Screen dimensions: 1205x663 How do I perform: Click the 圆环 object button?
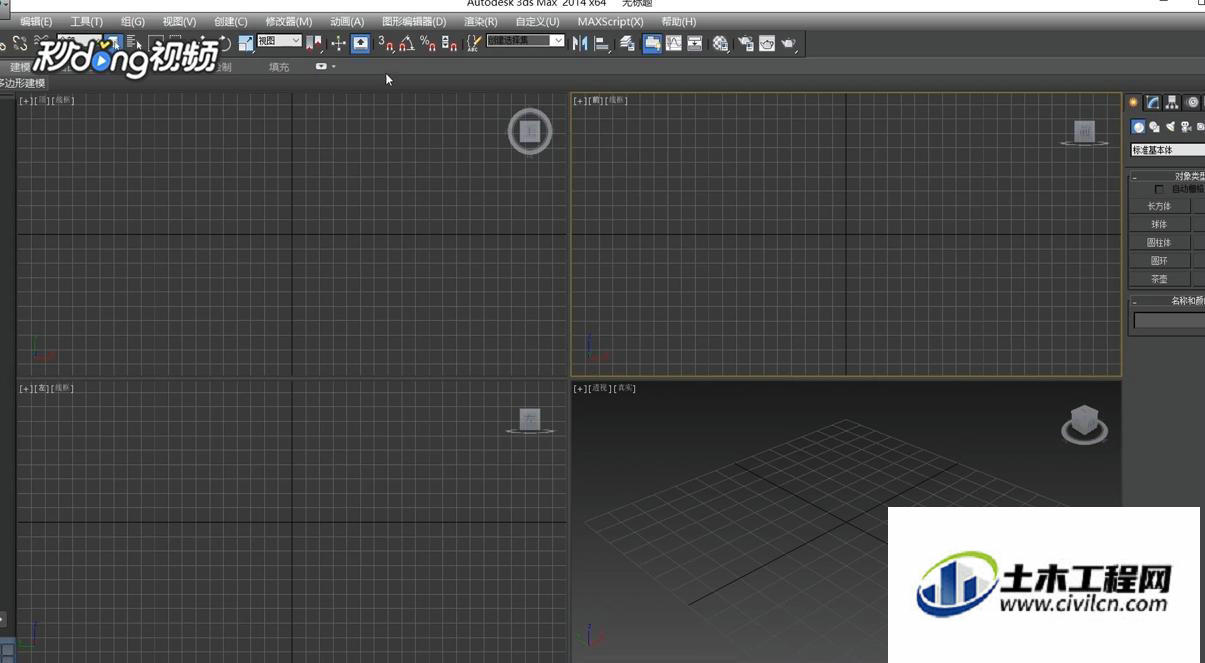1159,261
